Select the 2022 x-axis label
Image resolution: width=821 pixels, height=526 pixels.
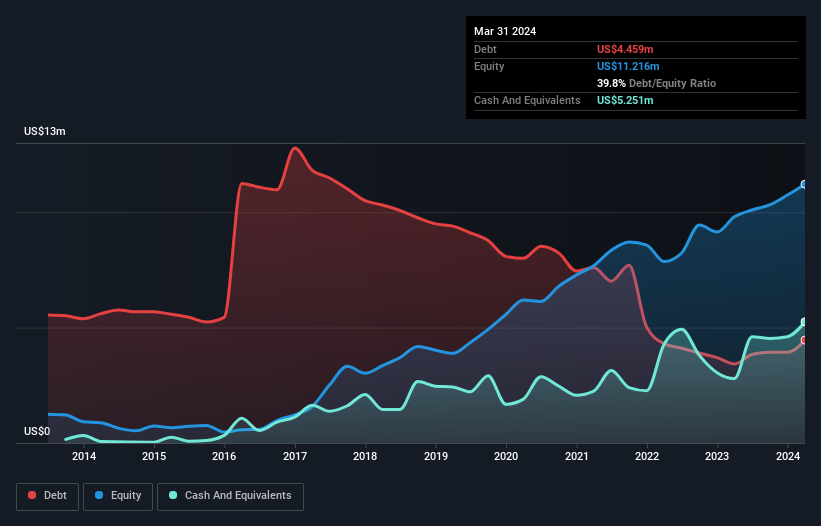tap(647, 456)
